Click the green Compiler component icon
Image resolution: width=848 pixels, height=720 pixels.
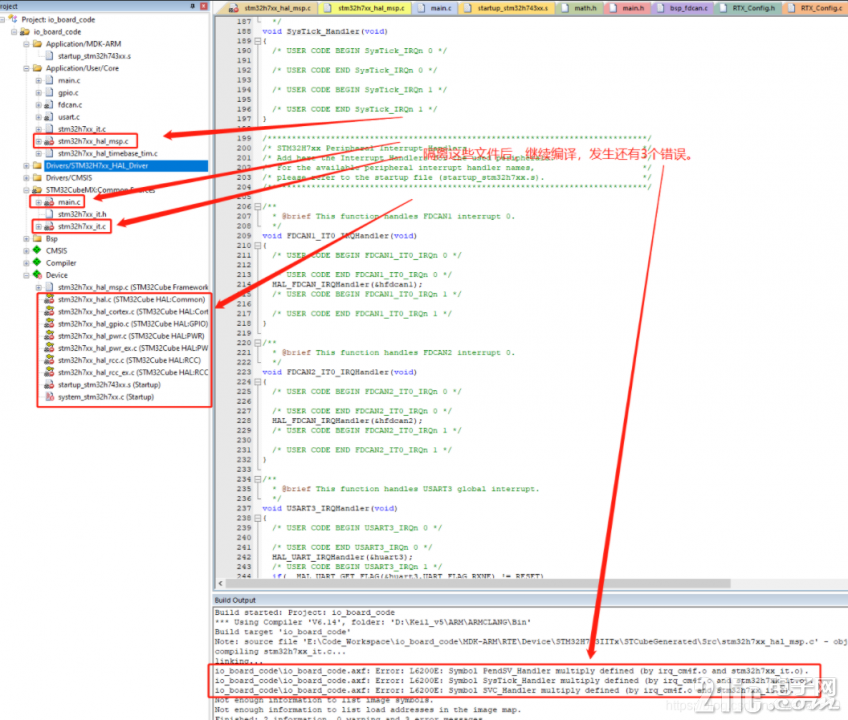(x=37, y=262)
